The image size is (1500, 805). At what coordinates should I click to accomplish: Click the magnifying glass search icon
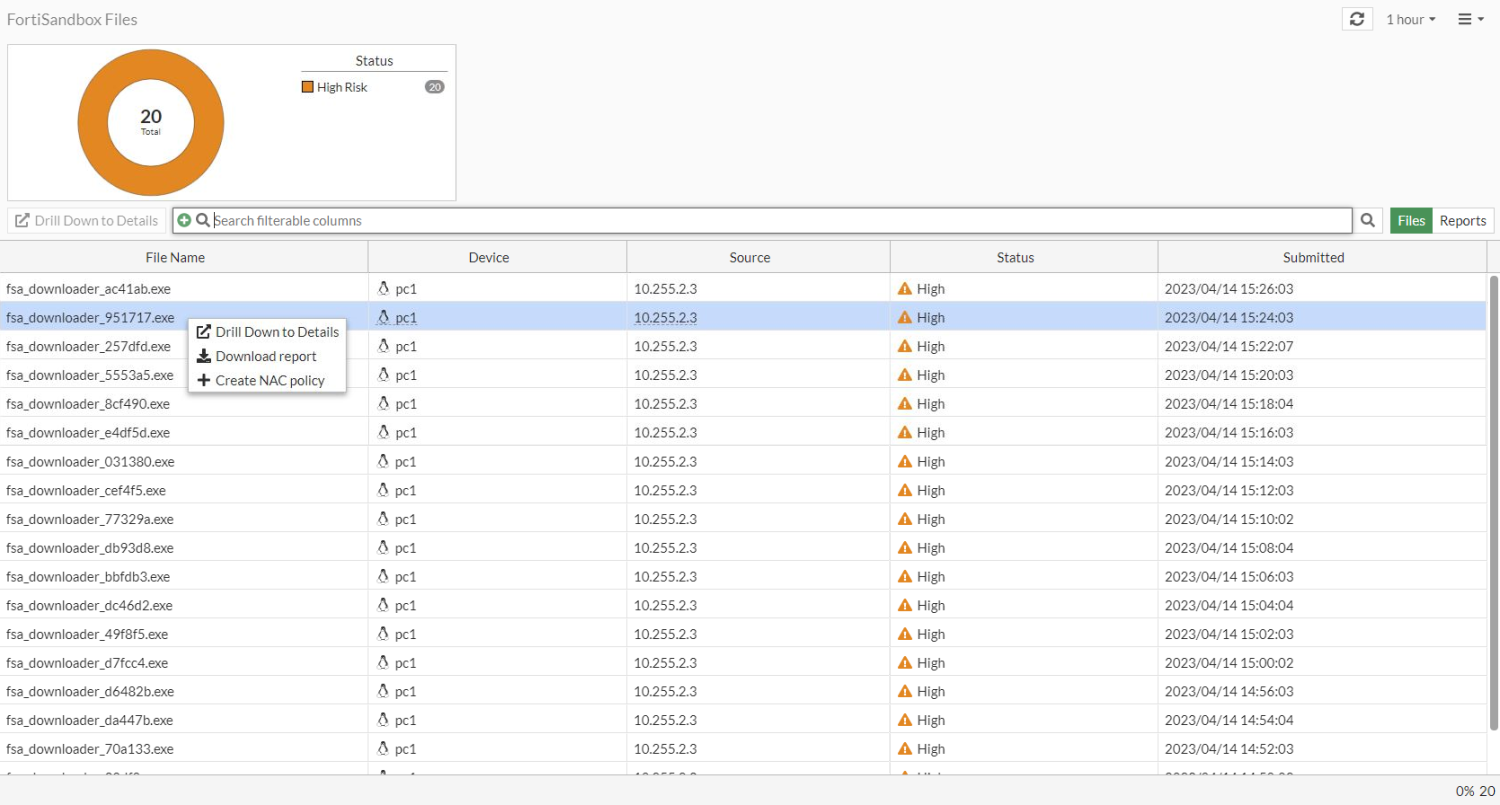[x=1367, y=220]
